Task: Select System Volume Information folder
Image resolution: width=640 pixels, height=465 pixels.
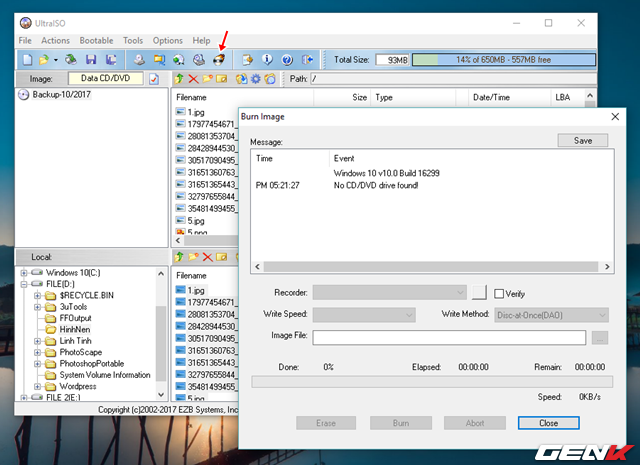Action: [x=105, y=375]
